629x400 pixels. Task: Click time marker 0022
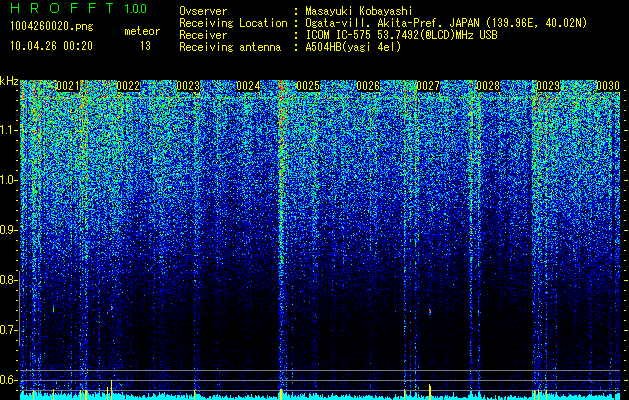(128, 86)
